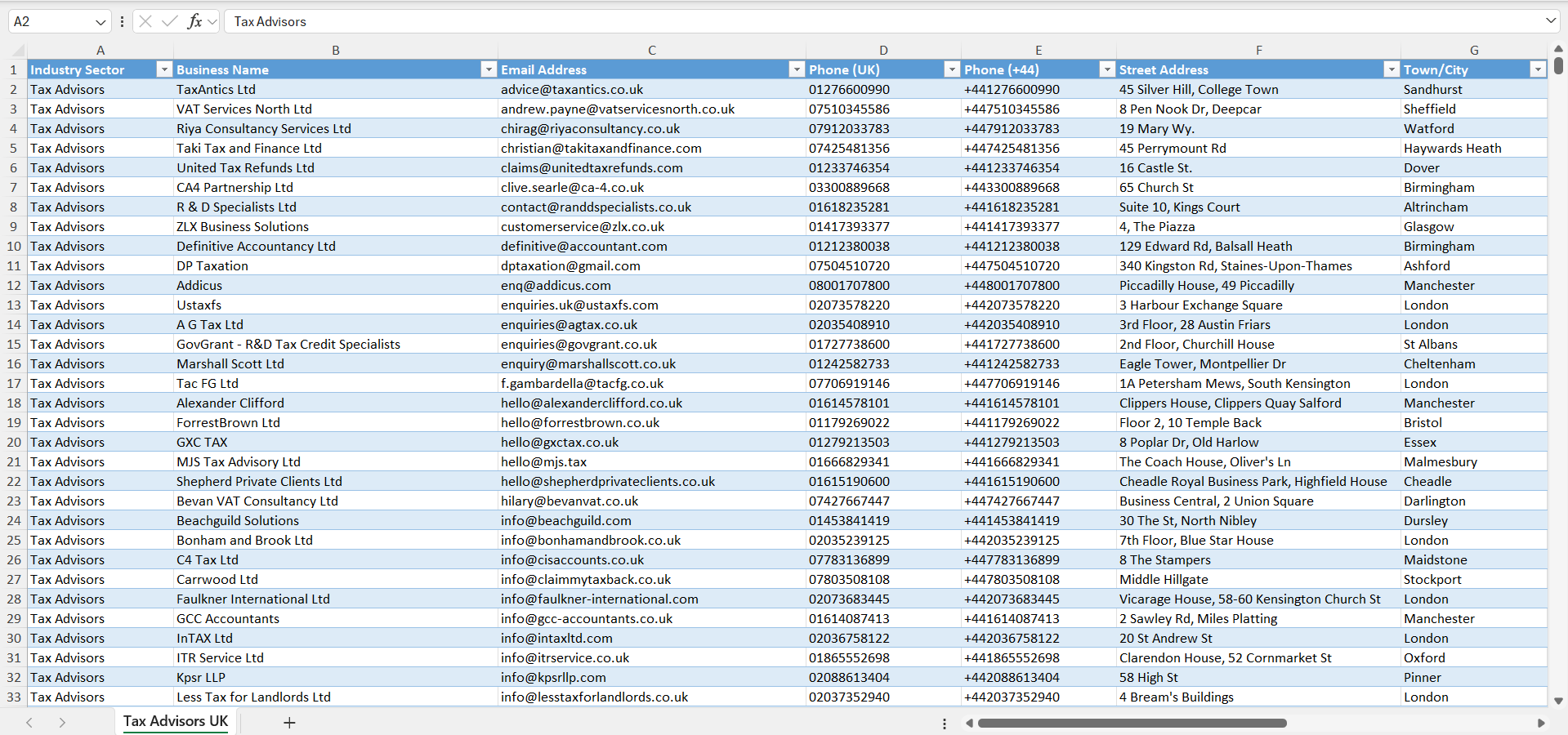Select cell Kpsr LLP

(336, 678)
